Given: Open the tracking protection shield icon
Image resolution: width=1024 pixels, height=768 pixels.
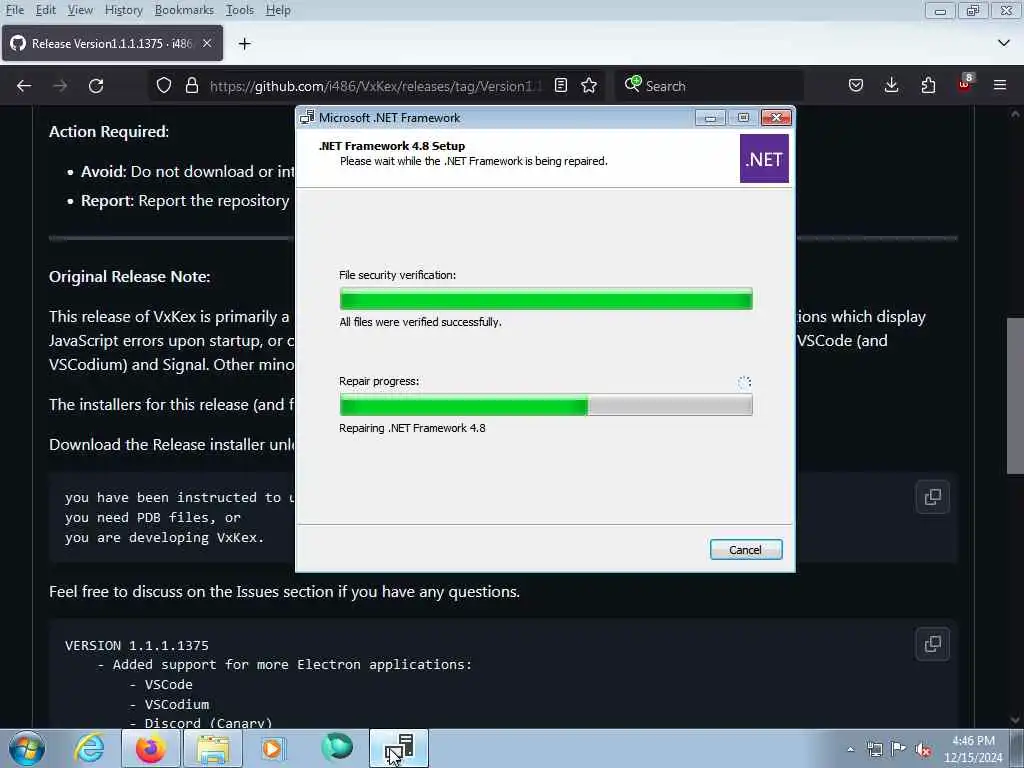Looking at the screenshot, I should click(164, 86).
